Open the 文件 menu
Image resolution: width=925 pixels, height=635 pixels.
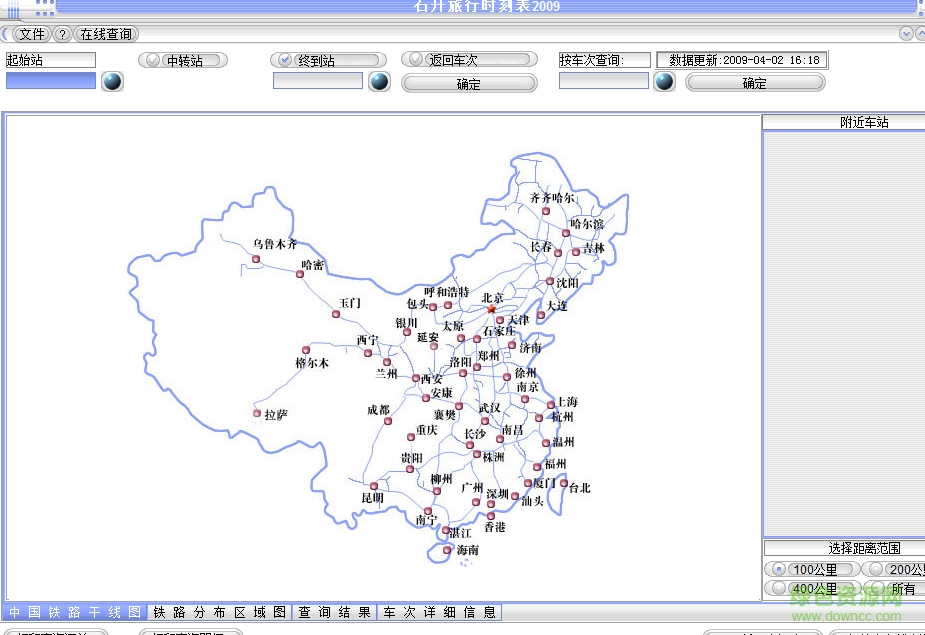pyautogui.click(x=30, y=33)
